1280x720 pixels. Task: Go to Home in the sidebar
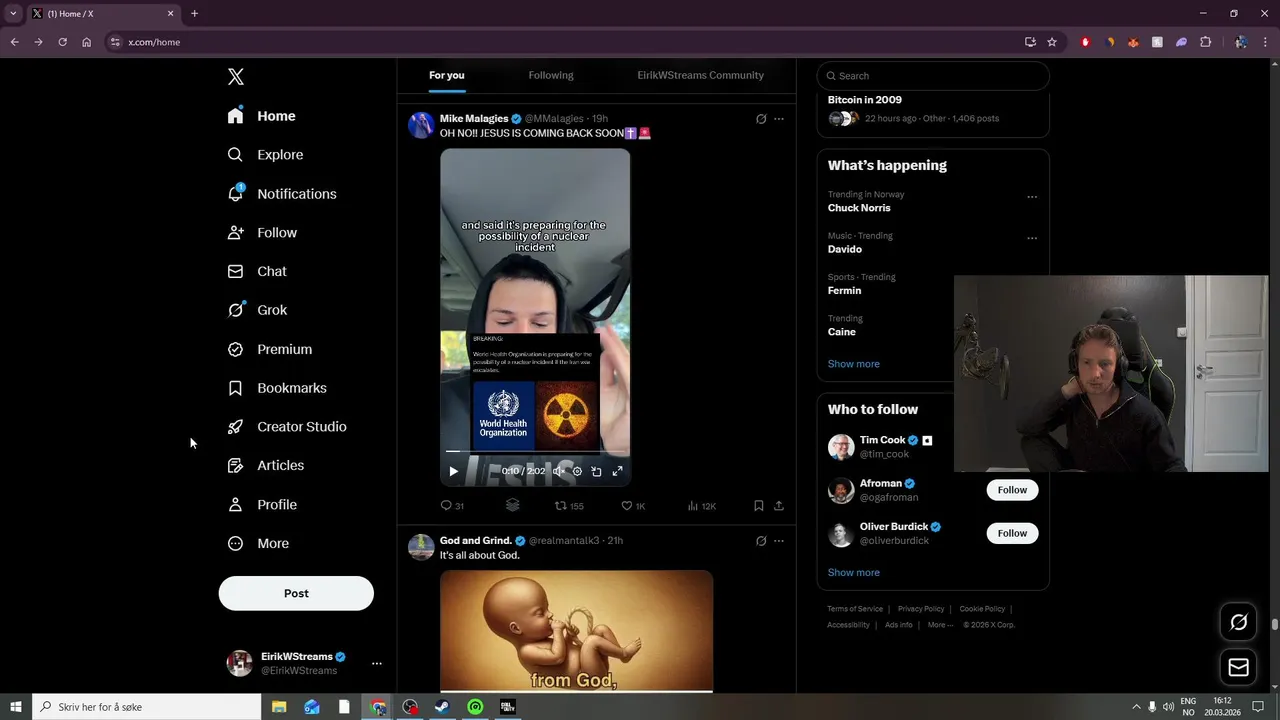click(x=261, y=116)
